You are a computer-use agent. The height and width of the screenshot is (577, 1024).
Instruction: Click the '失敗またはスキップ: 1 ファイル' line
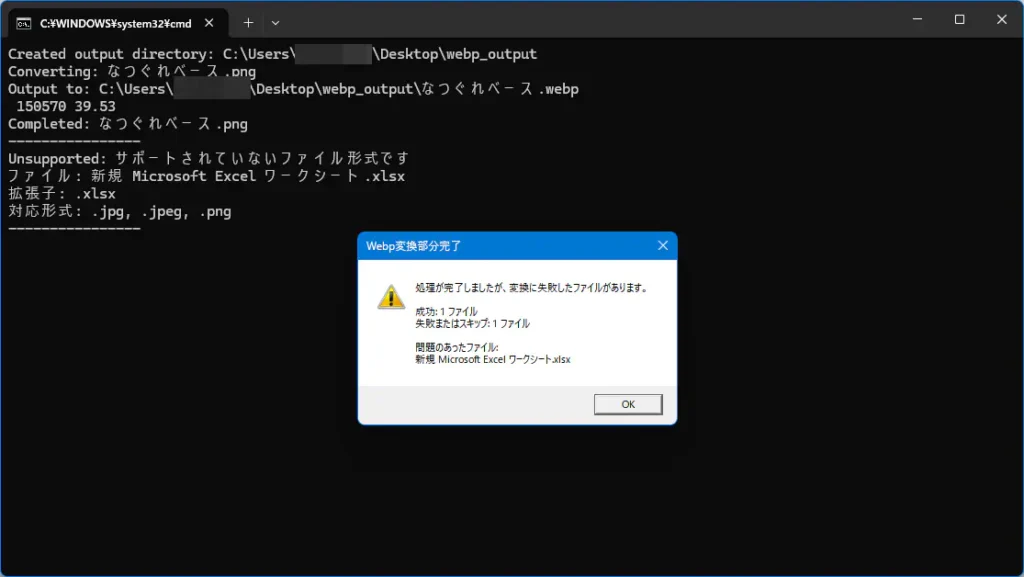coord(472,323)
